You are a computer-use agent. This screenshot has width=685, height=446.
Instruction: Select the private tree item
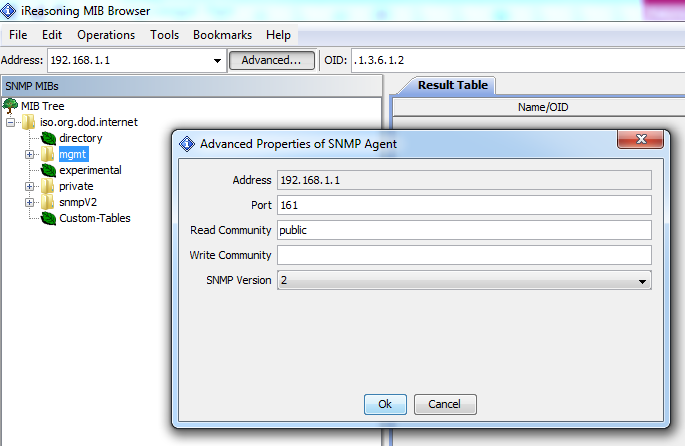(x=76, y=186)
